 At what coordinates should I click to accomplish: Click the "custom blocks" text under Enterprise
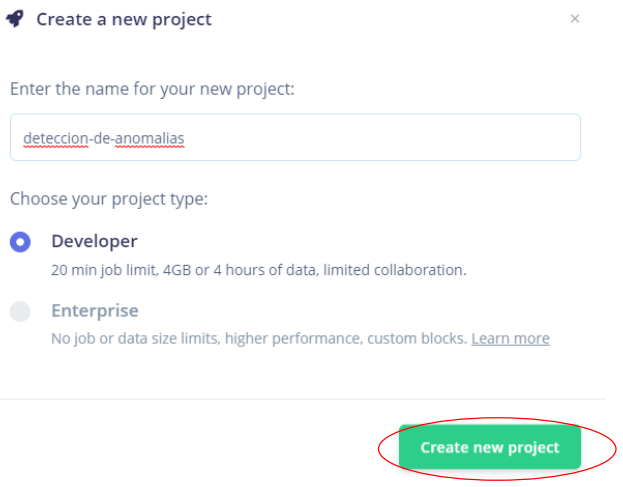420,338
